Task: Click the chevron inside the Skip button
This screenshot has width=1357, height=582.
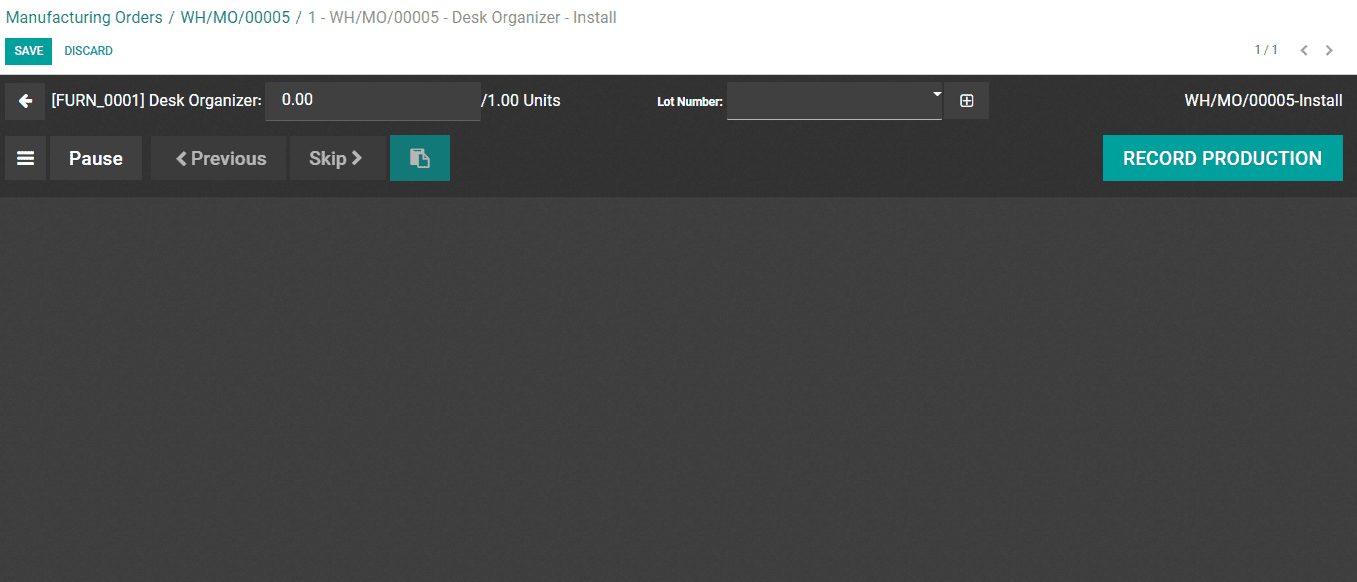Action: tap(359, 157)
